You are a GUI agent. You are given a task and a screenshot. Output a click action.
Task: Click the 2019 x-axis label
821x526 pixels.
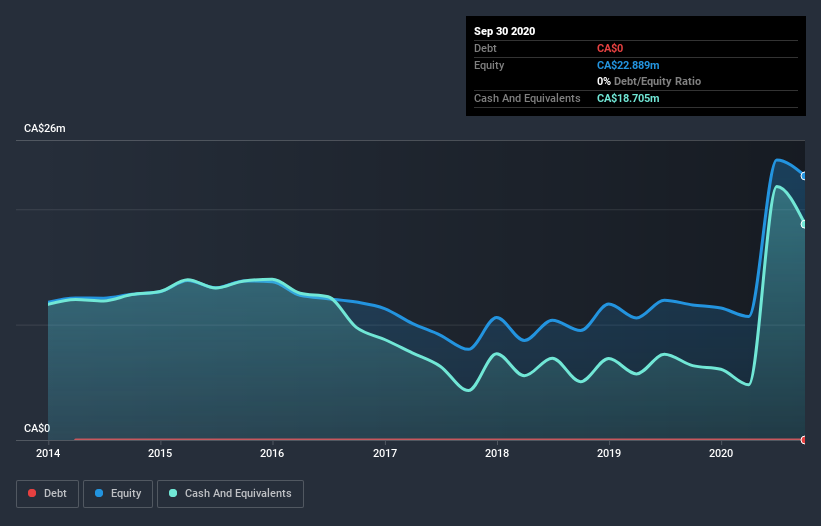pyautogui.click(x=609, y=453)
